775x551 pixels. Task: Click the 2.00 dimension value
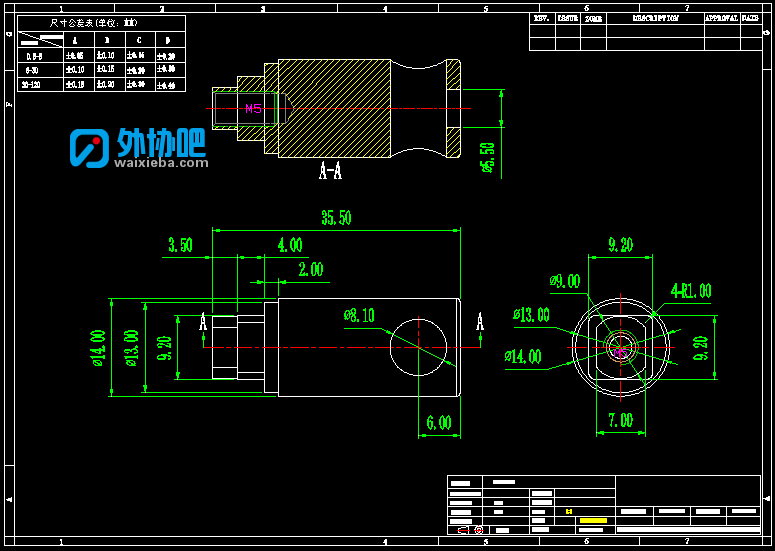click(311, 269)
